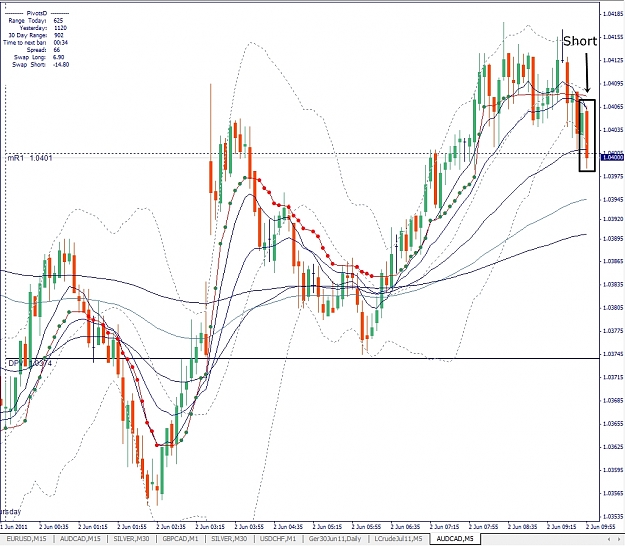The width and height of the screenshot is (625, 546).
Task: Click time axis label 2 Jun 01:55
Action: coord(132,526)
